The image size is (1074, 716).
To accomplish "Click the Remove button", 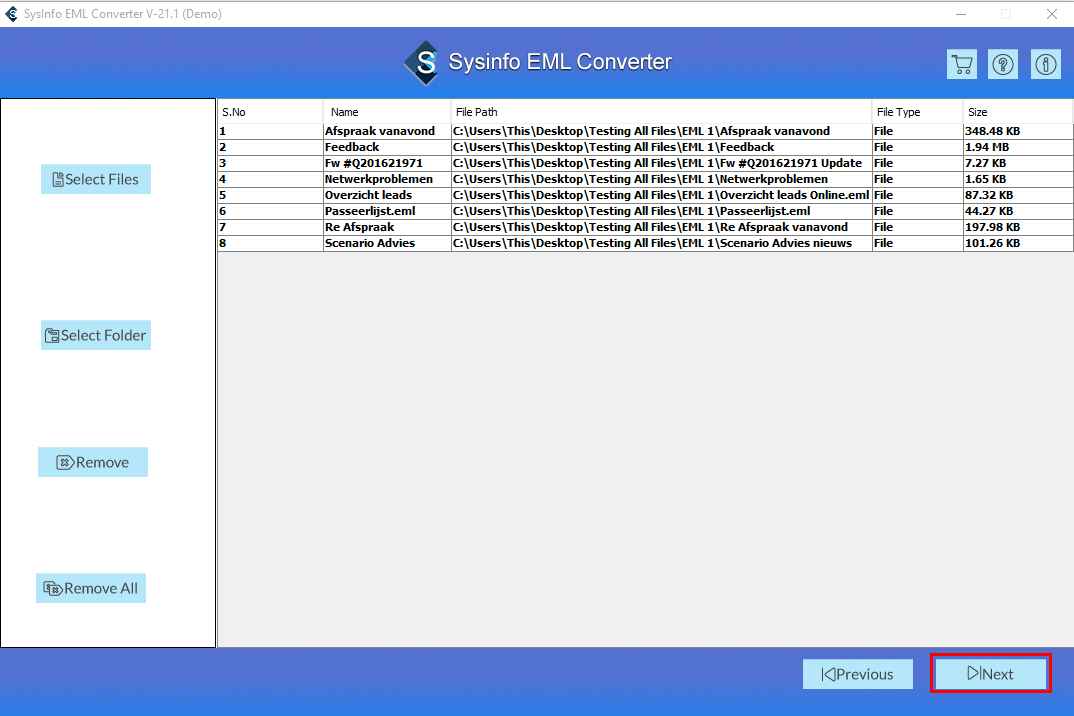I will tap(92, 462).
